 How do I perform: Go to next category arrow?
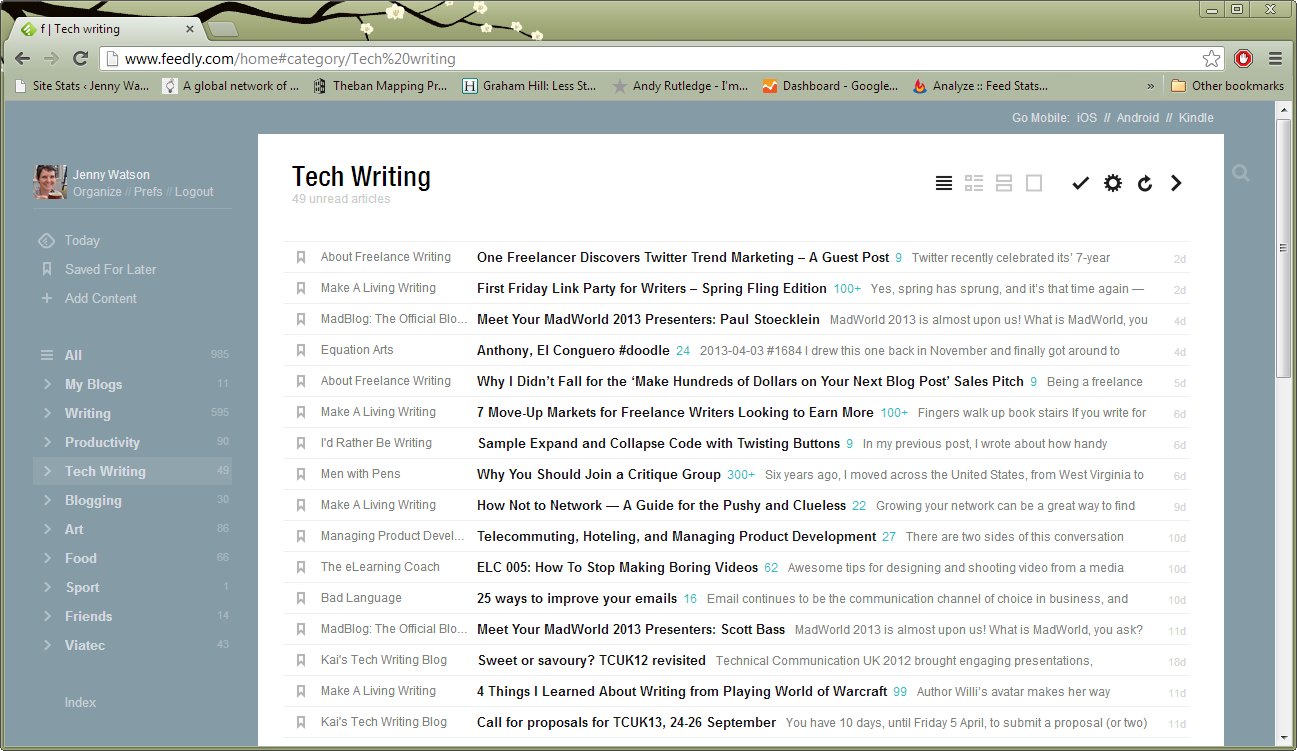coord(1176,183)
